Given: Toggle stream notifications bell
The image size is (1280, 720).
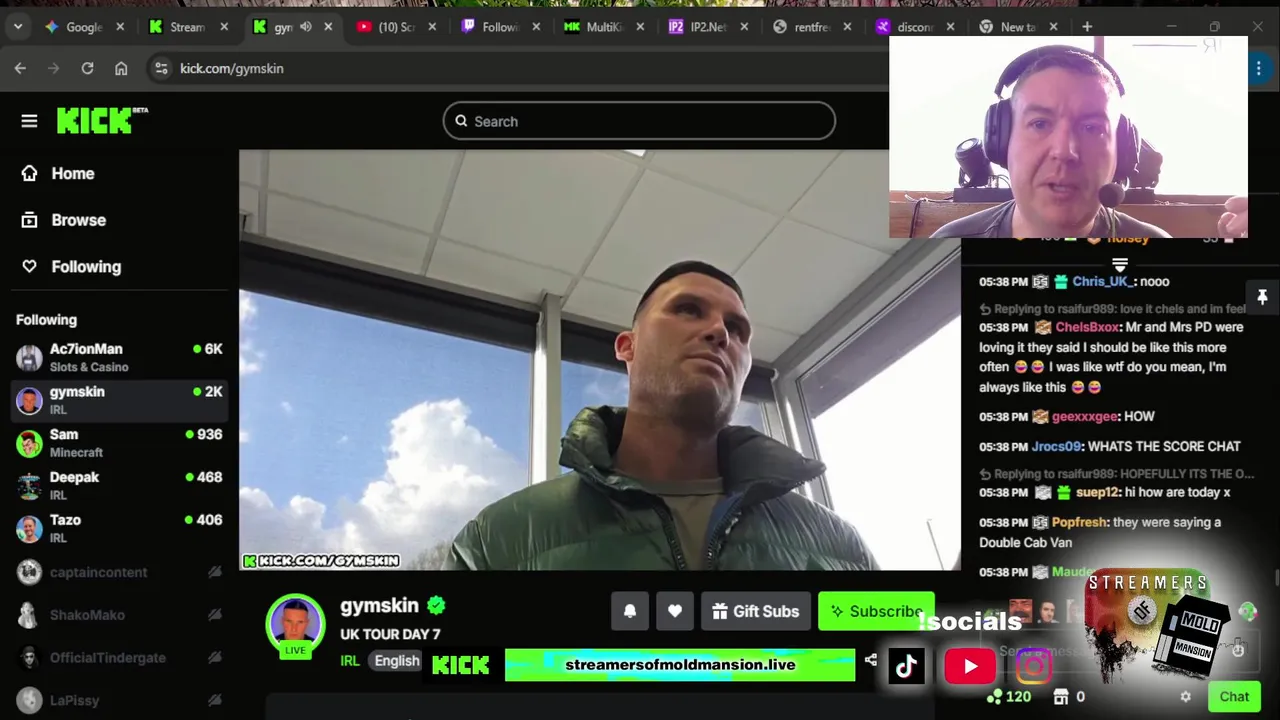Looking at the screenshot, I should tap(630, 611).
